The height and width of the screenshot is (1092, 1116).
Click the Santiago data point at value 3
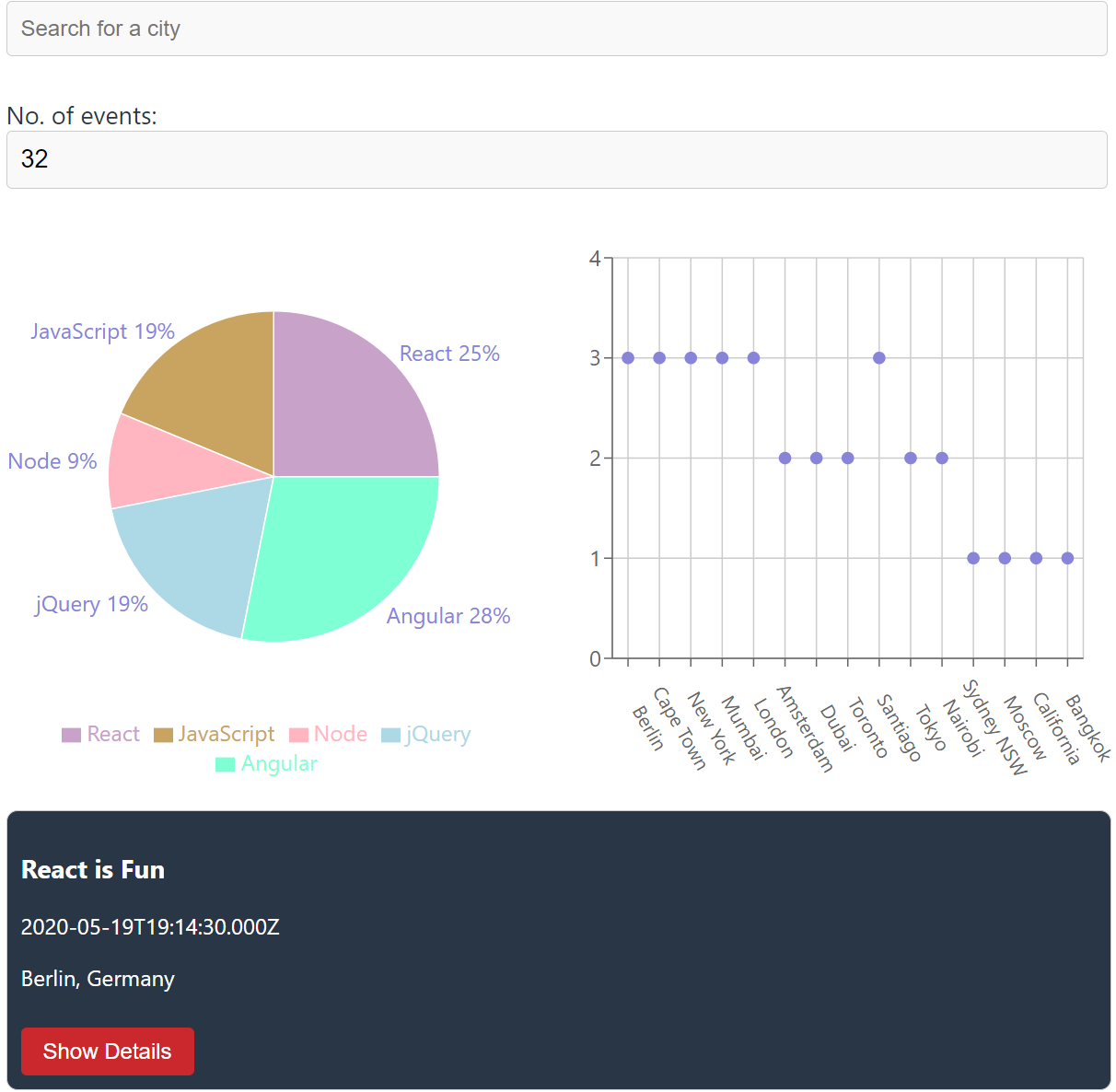click(x=878, y=358)
